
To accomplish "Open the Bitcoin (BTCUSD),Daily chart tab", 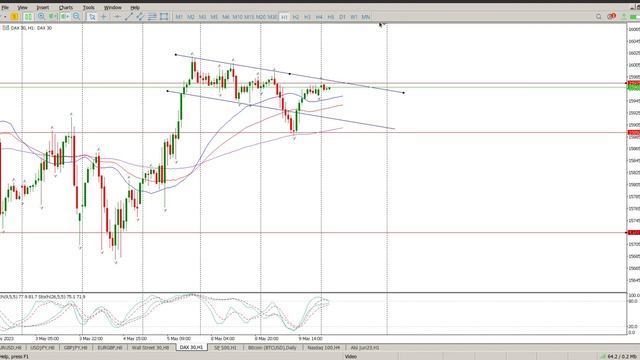I will click(x=272, y=348).
